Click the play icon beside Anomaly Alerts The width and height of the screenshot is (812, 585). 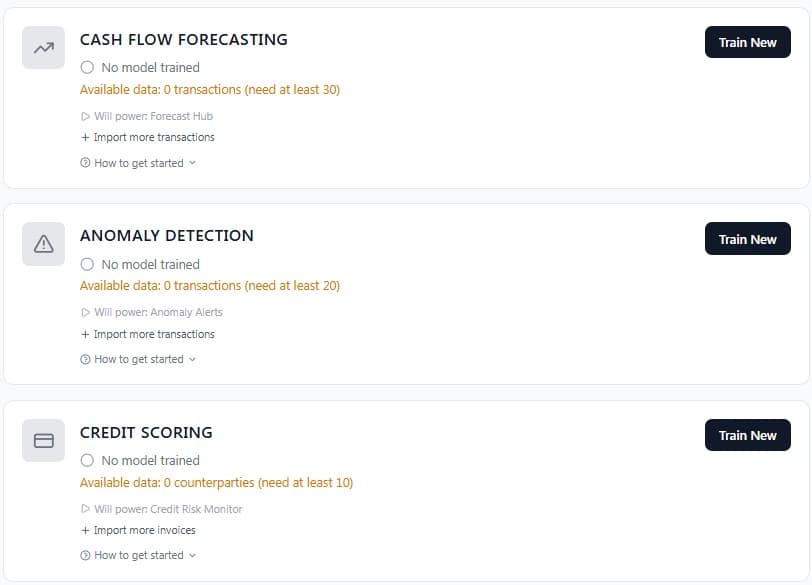point(85,312)
